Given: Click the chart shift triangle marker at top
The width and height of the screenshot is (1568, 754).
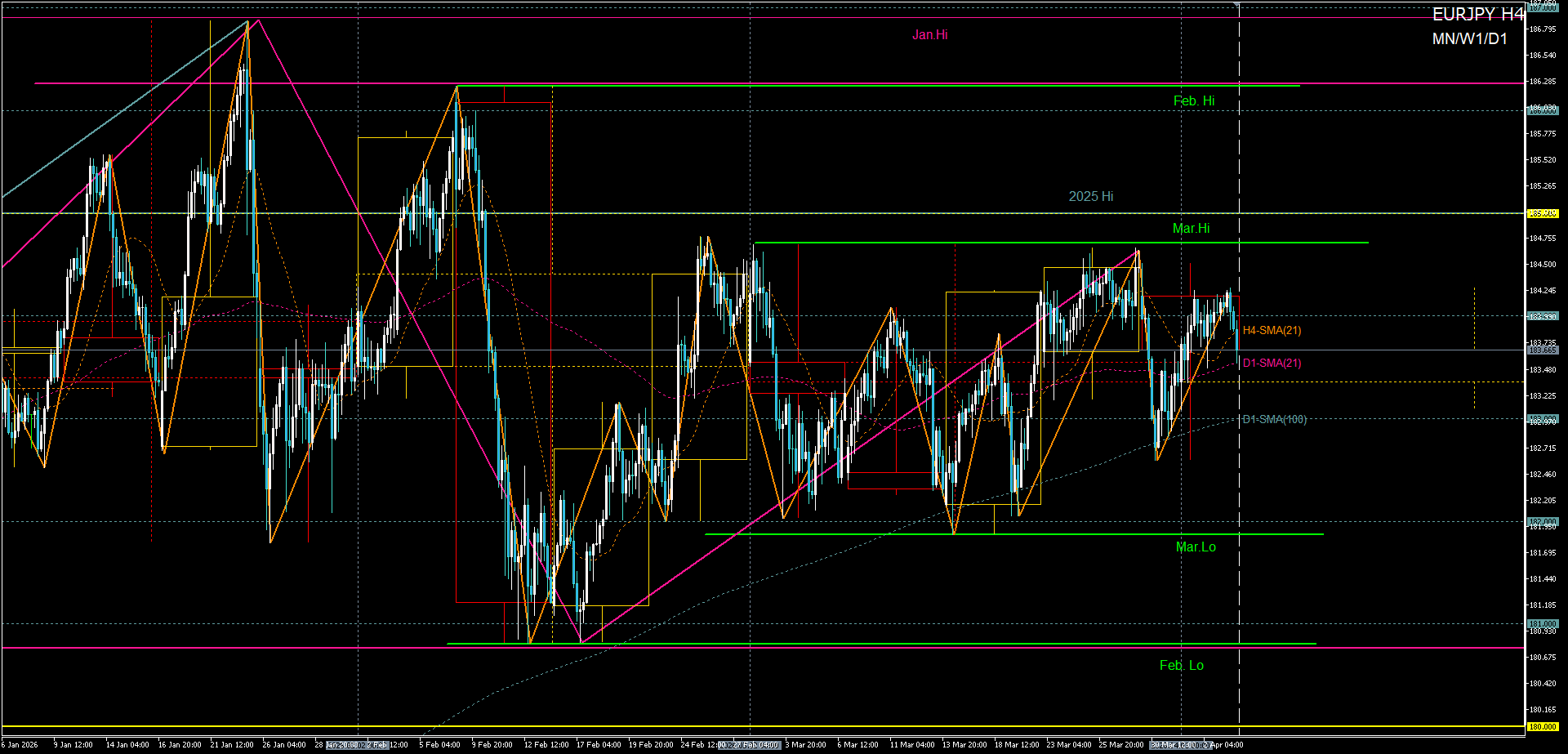Looking at the screenshot, I should (x=1237, y=6).
